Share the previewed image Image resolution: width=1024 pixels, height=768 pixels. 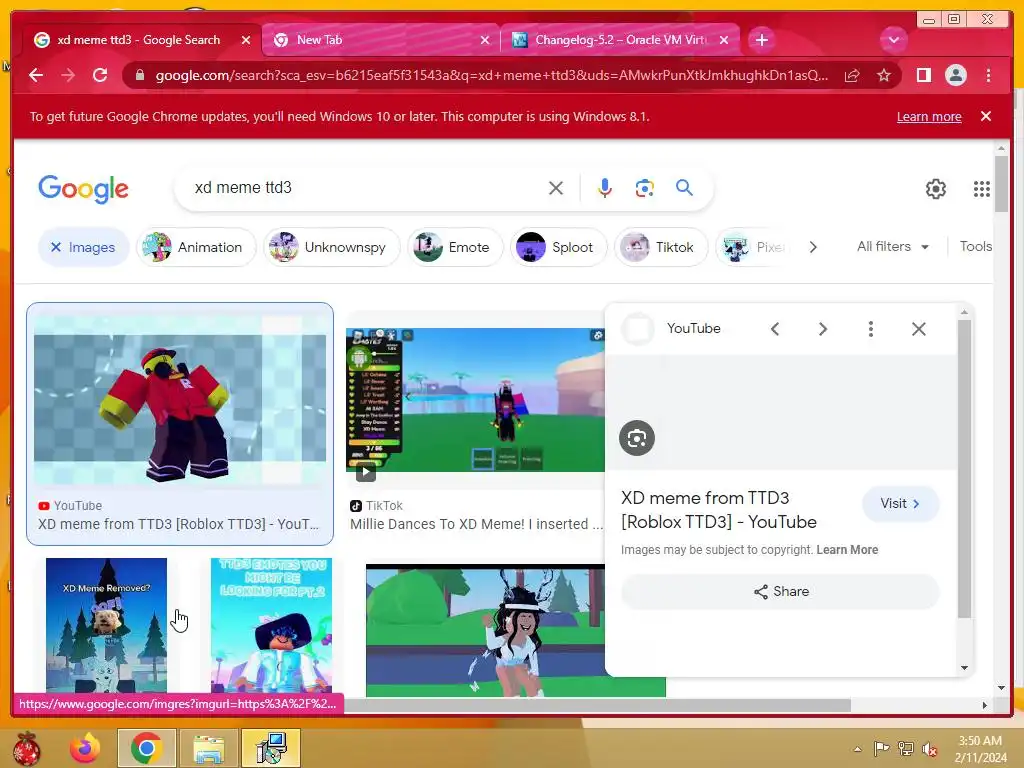[x=780, y=592]
